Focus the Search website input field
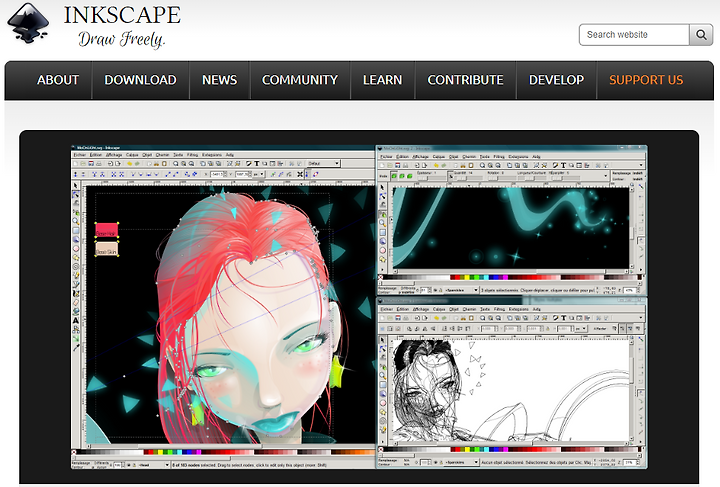The height and width of the screenshot is (487, 720). (x=634, y=35)
